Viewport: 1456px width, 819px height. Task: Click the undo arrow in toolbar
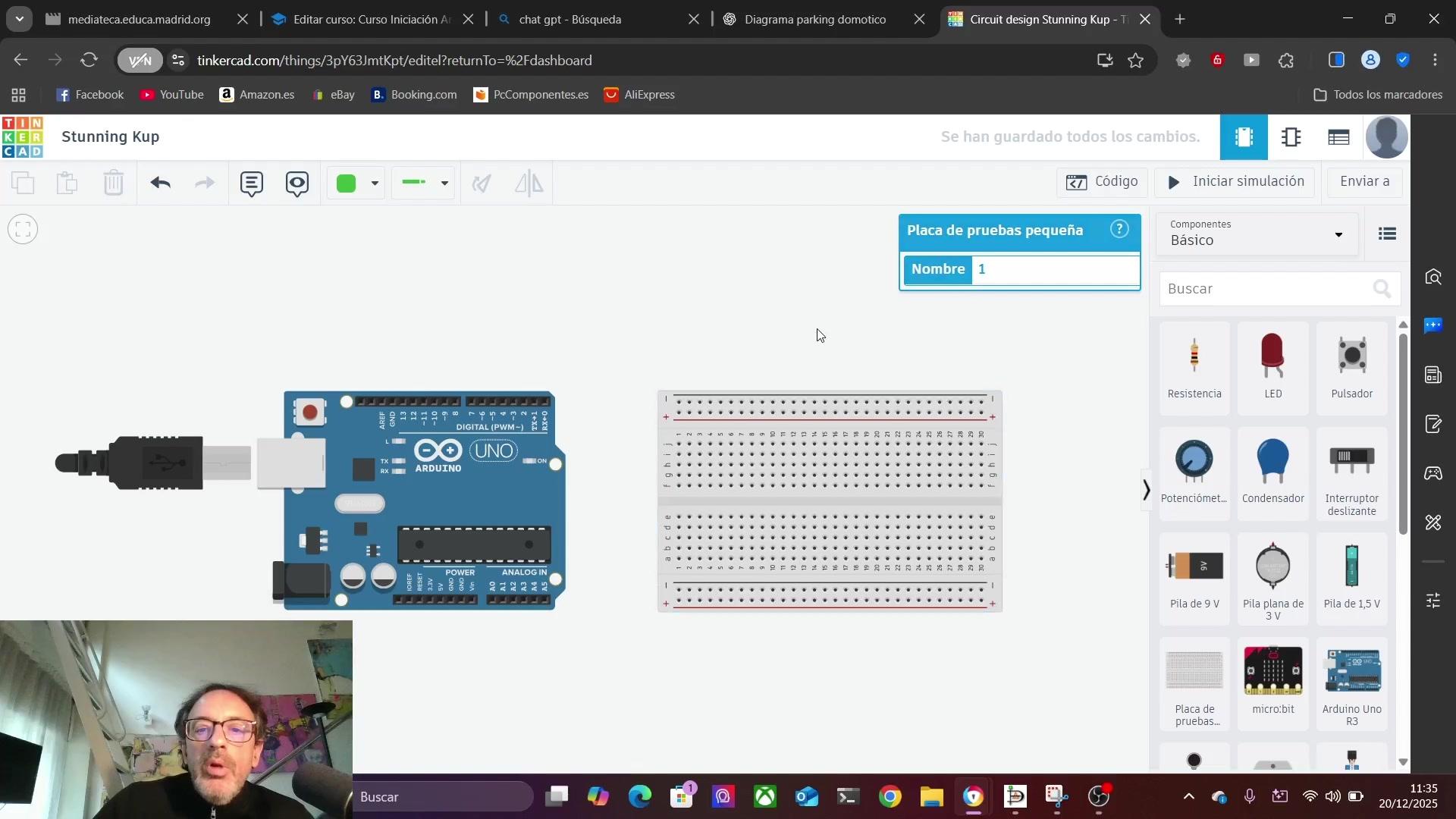[x=160, y=183]
